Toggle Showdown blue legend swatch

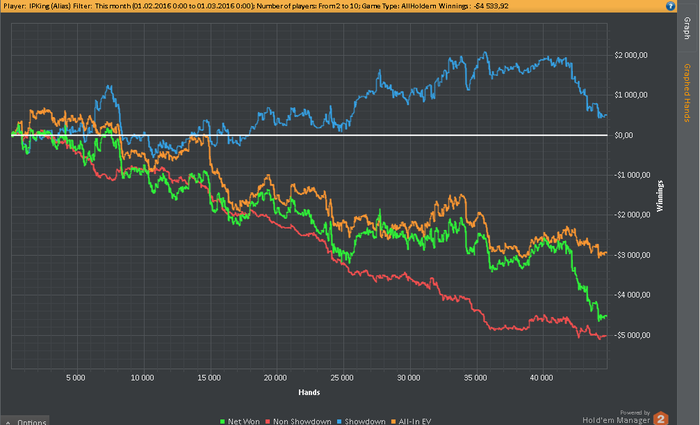tap(339, 421)
